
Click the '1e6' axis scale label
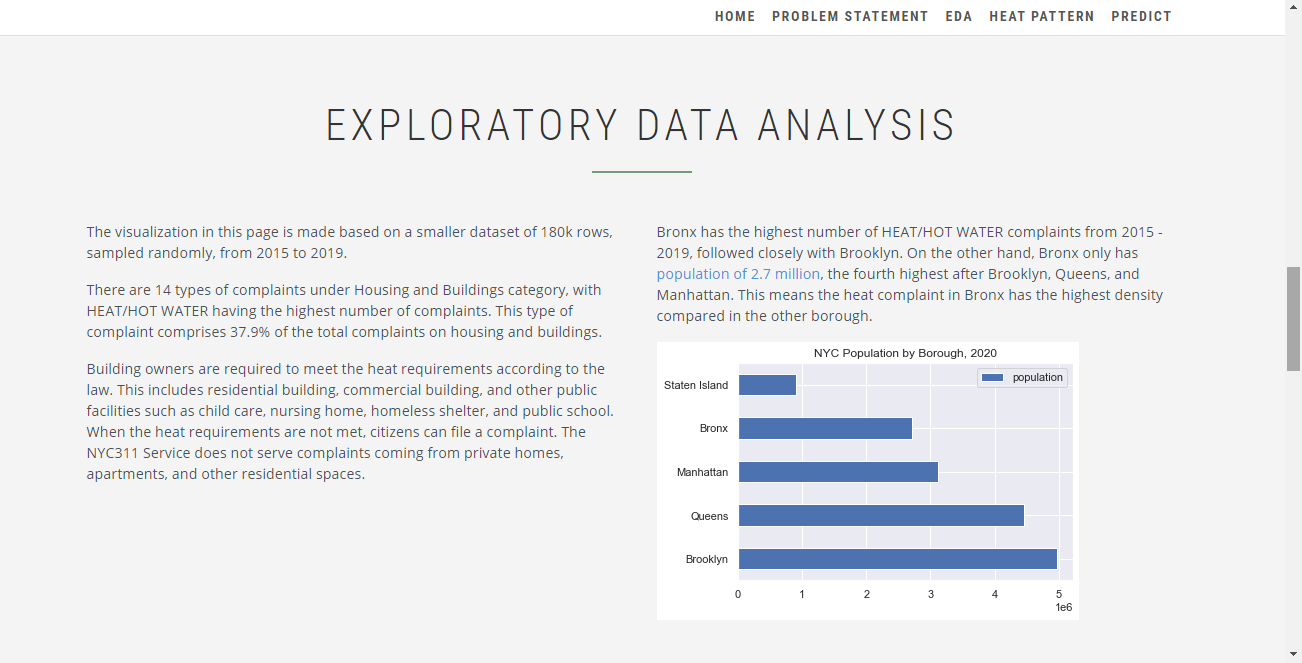point(1064,608)
